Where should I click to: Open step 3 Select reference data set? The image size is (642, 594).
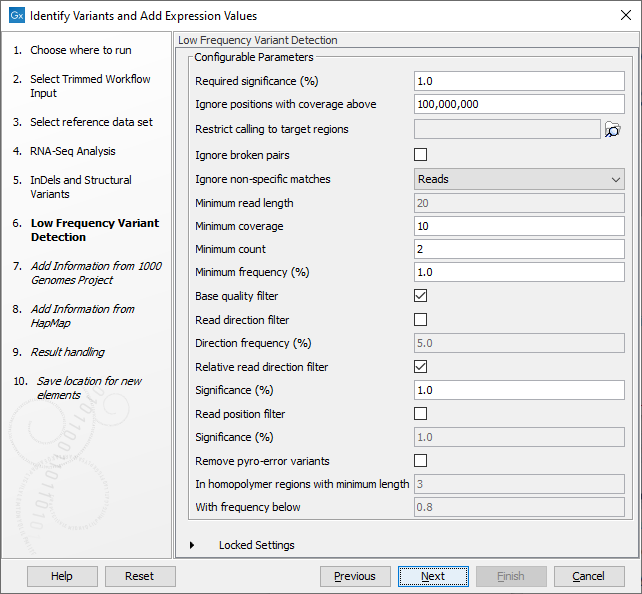[x=91, y=122]
